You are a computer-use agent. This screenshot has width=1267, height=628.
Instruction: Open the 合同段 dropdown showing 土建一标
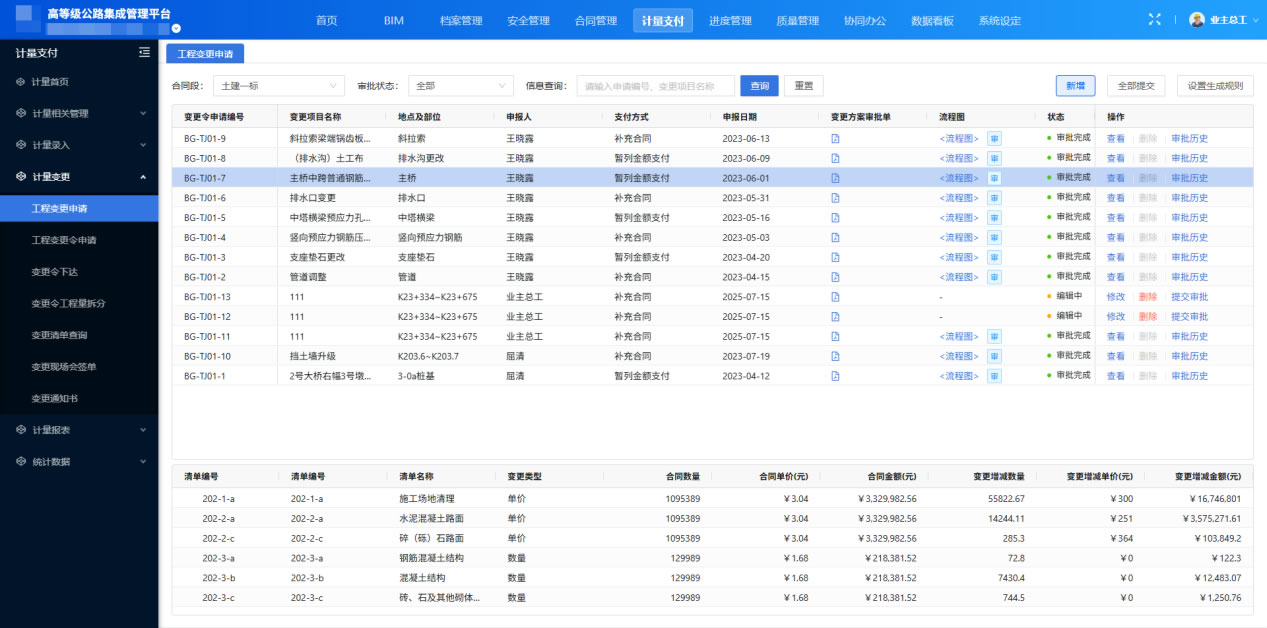(280, 86)
